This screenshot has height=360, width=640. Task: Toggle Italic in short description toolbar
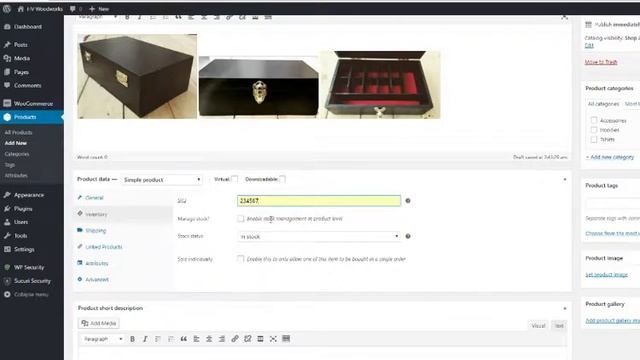pyautogui.click(x=145, y=339)
